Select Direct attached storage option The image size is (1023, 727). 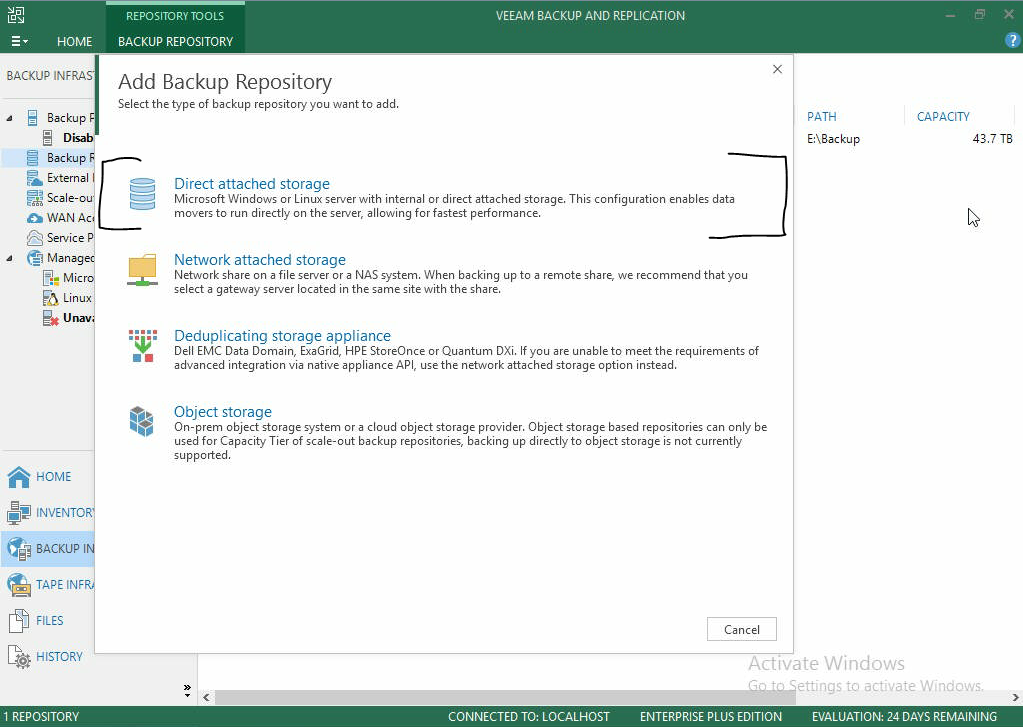pos(251,184)
